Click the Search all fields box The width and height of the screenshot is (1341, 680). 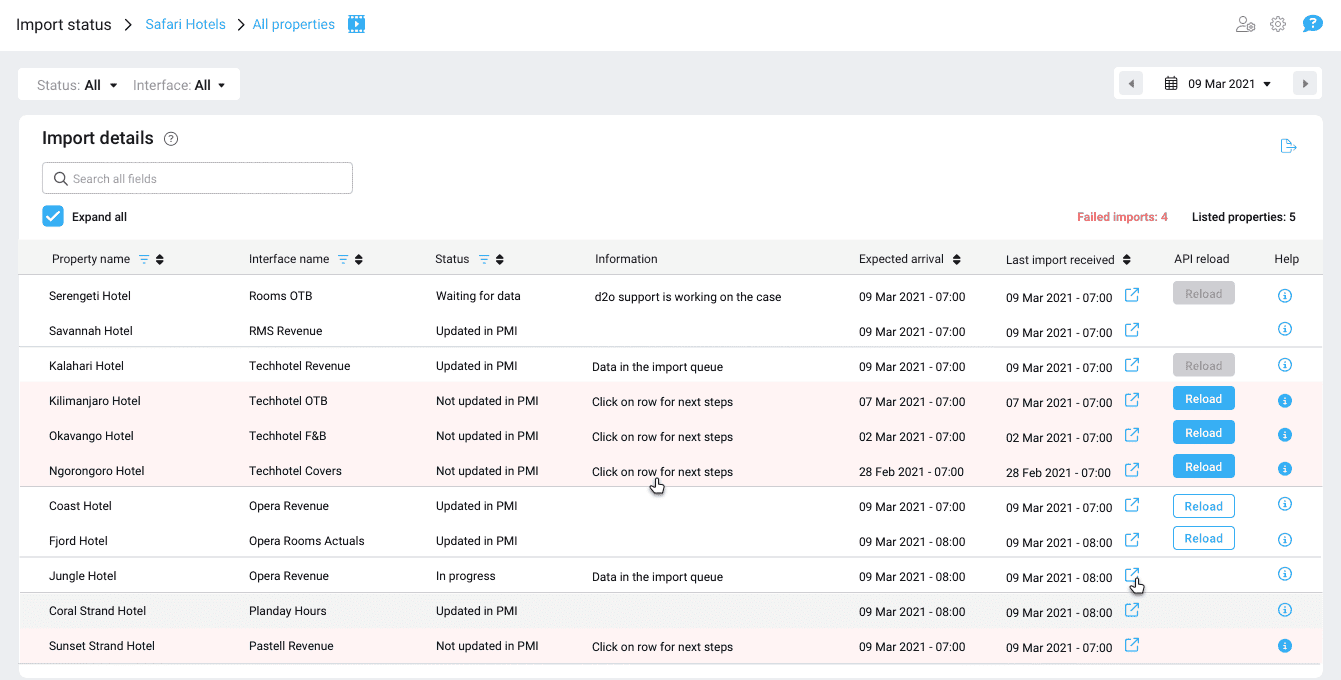(197, 178)
